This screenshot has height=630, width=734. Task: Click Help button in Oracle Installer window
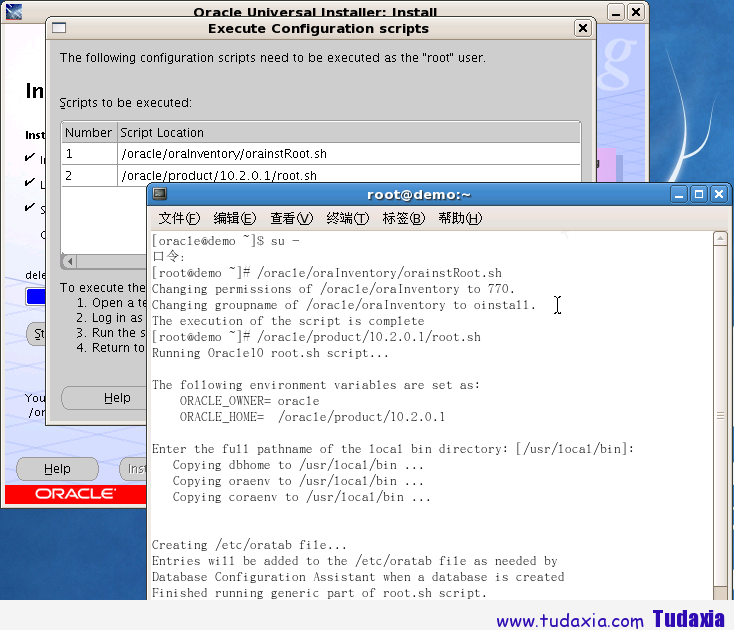point(57,469)
